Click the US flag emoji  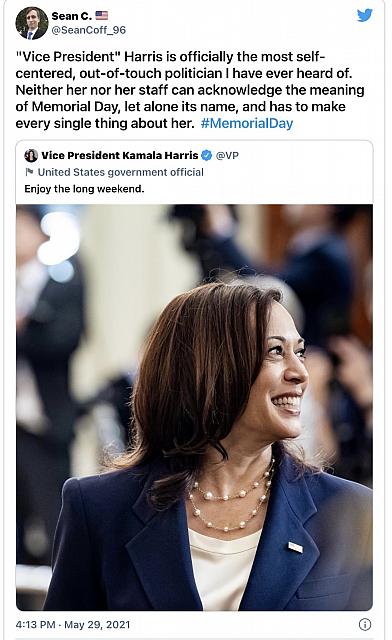102,16
